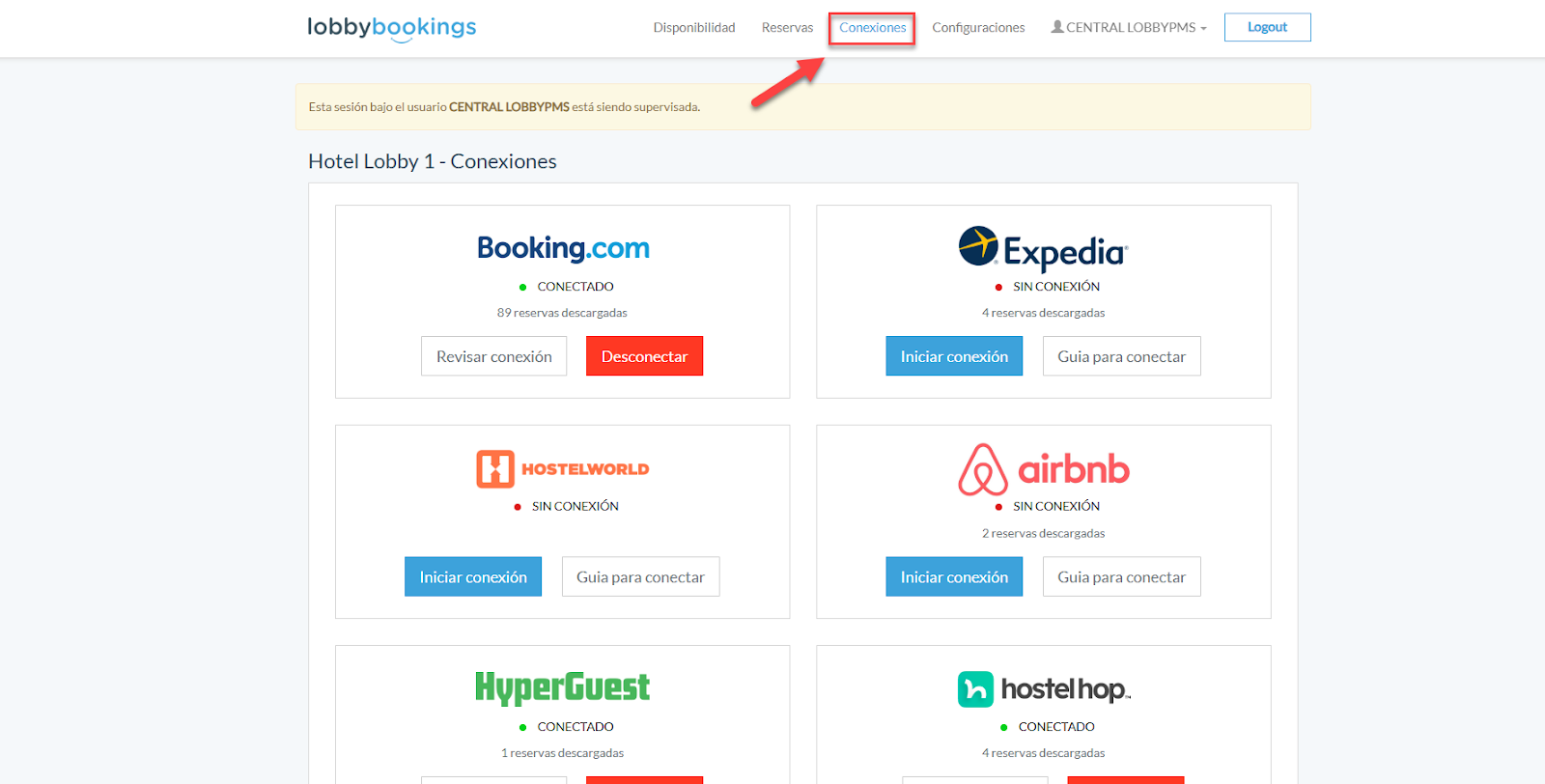Click the CONECTADO text under HyperGuest
Screen dimensions: 1545x784
coord(576,727)
